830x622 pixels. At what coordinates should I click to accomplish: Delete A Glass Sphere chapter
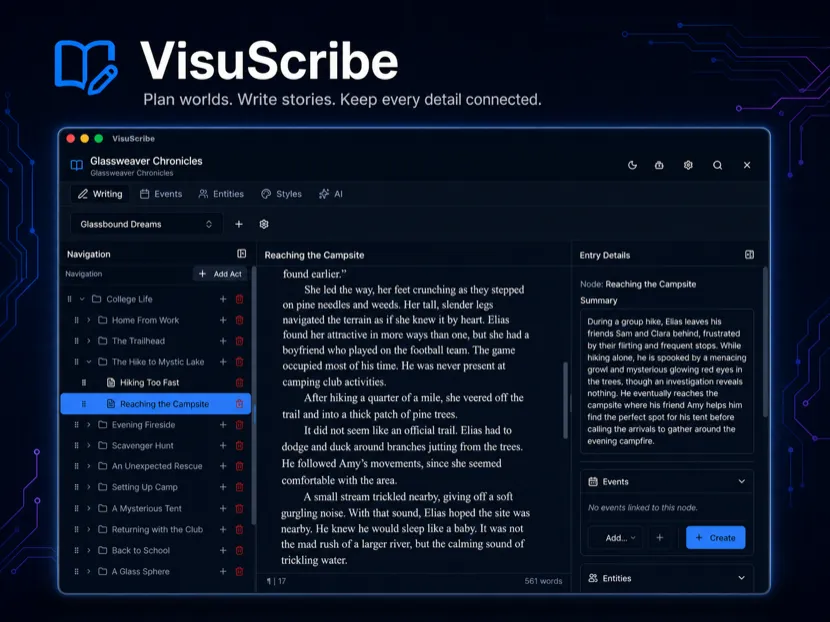pyautogui.click(x=239, y=571)
